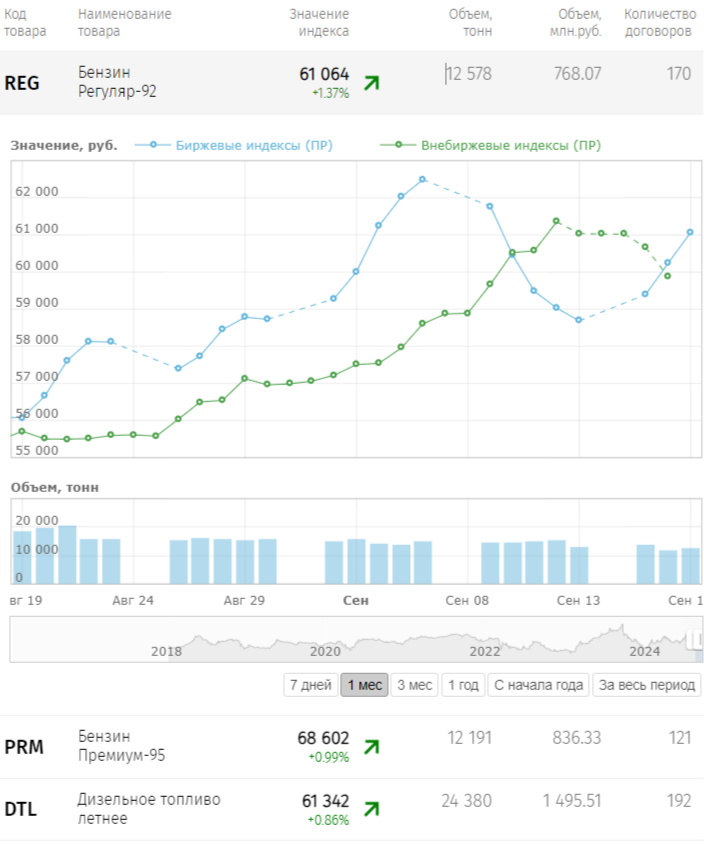Image resolution: width=704 pixels, height=846 pixels.
Task: Toggle the Внебиржевые индексы (ПР) legend series
Action: click(x=490, y=145)
